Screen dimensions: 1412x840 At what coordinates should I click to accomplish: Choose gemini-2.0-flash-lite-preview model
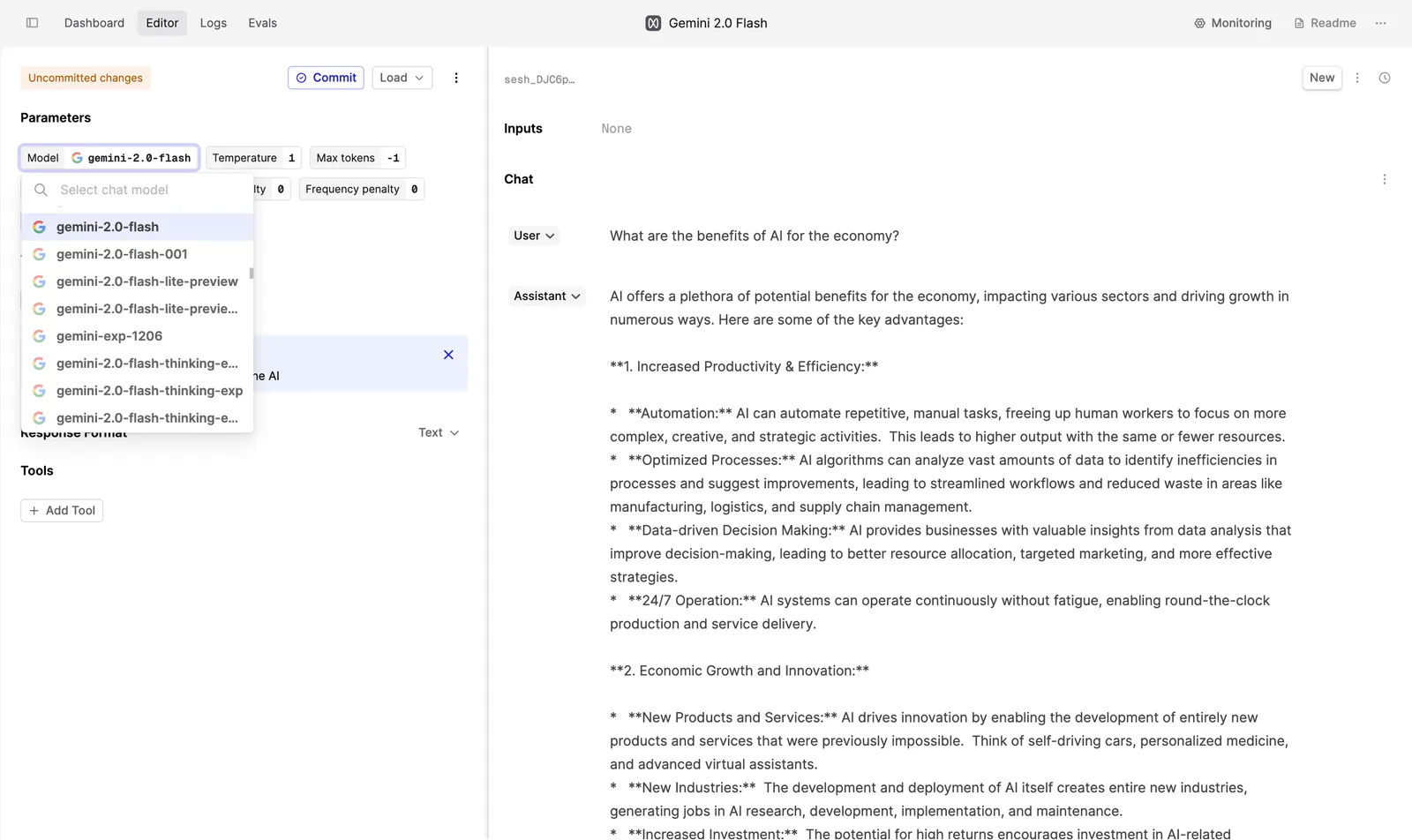(138, 281)
